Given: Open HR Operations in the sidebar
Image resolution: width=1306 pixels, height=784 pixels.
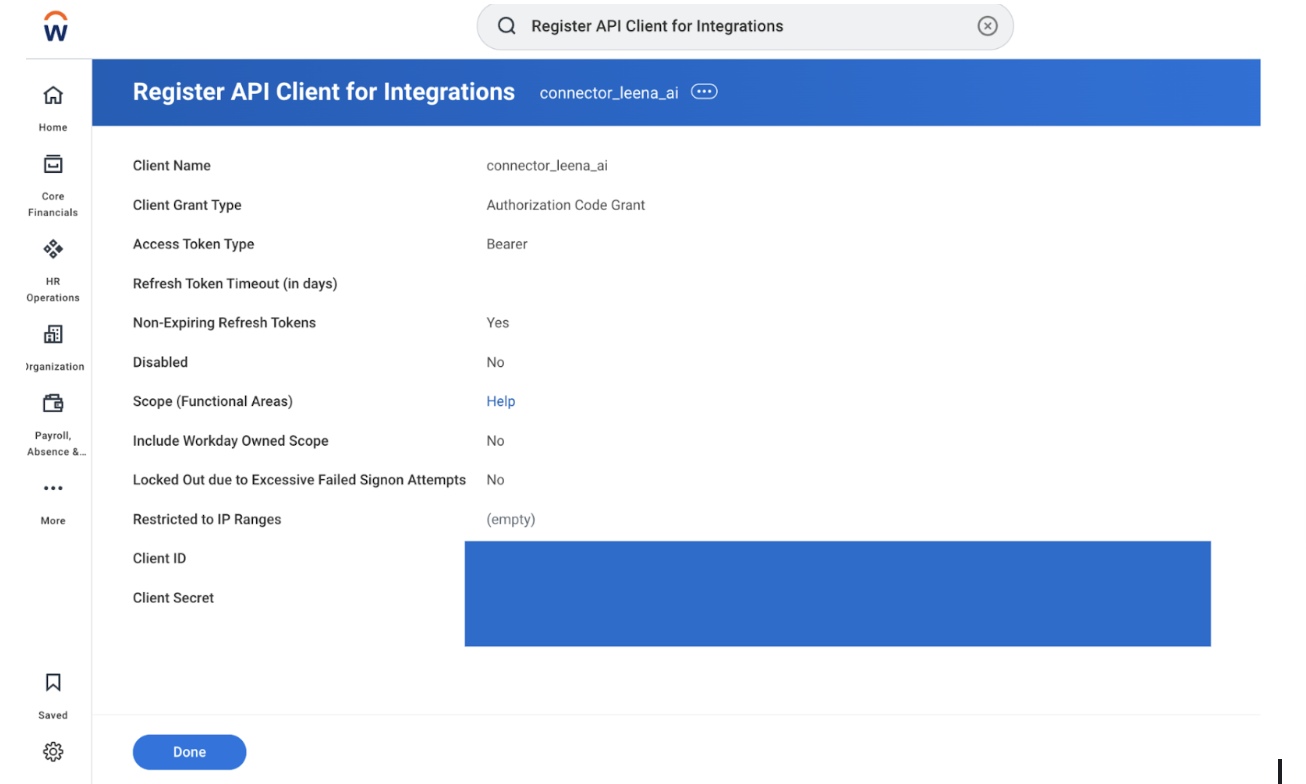Looking at the screenshot, I should [53, 271].
